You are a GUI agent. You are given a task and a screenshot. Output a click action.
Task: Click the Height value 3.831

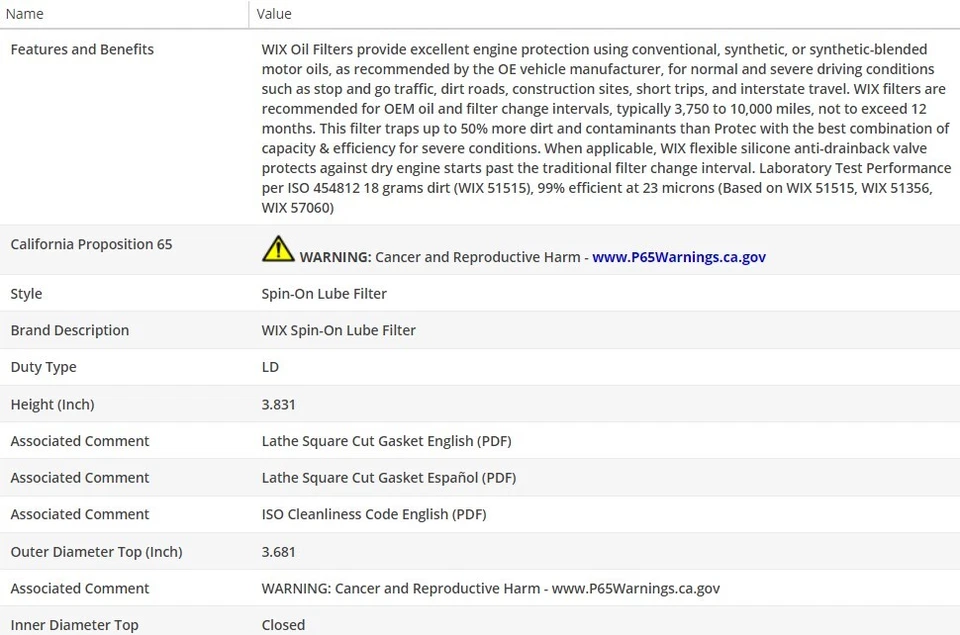click(278, 405)
